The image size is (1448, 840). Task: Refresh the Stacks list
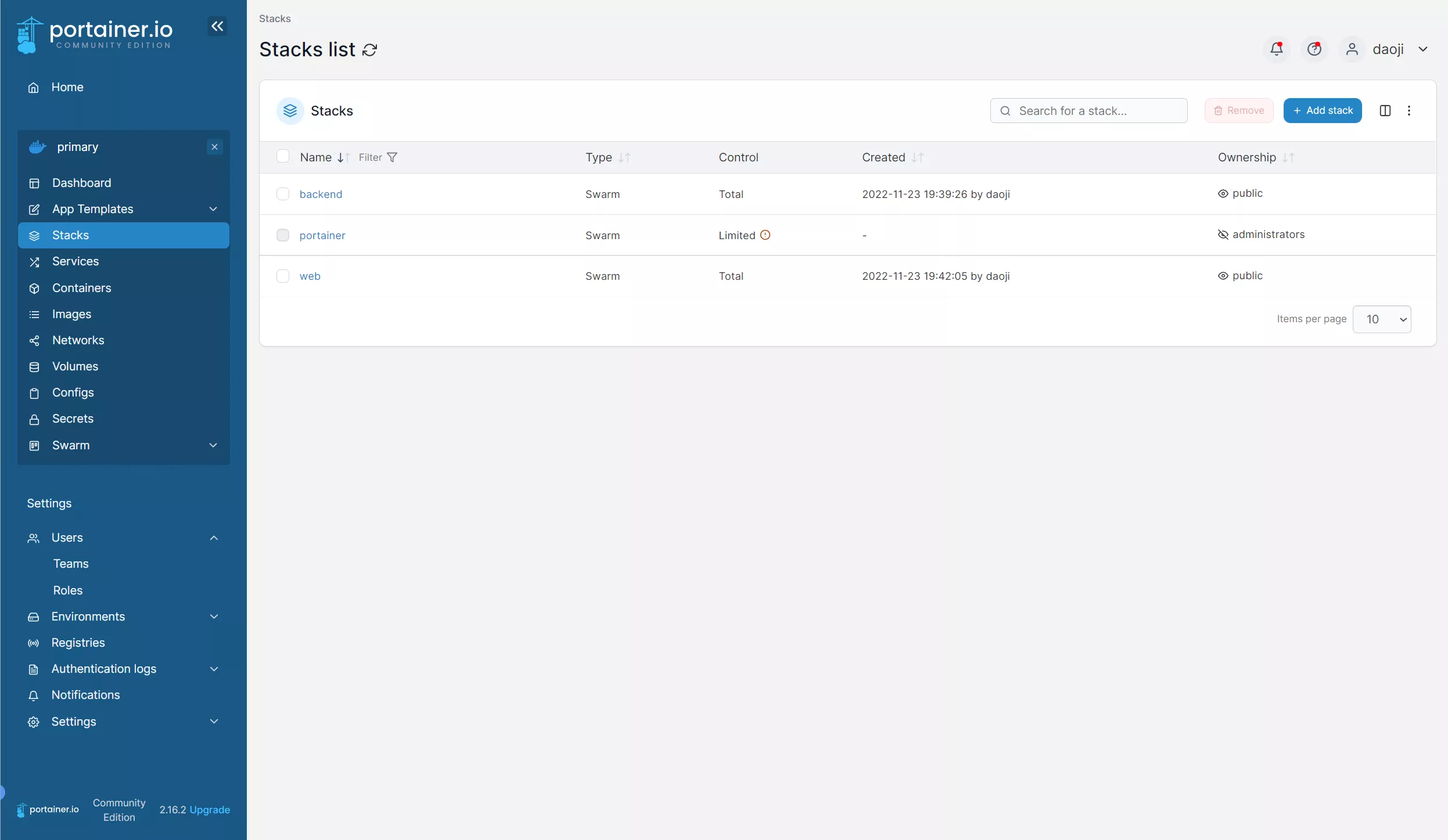pos(370,50)
